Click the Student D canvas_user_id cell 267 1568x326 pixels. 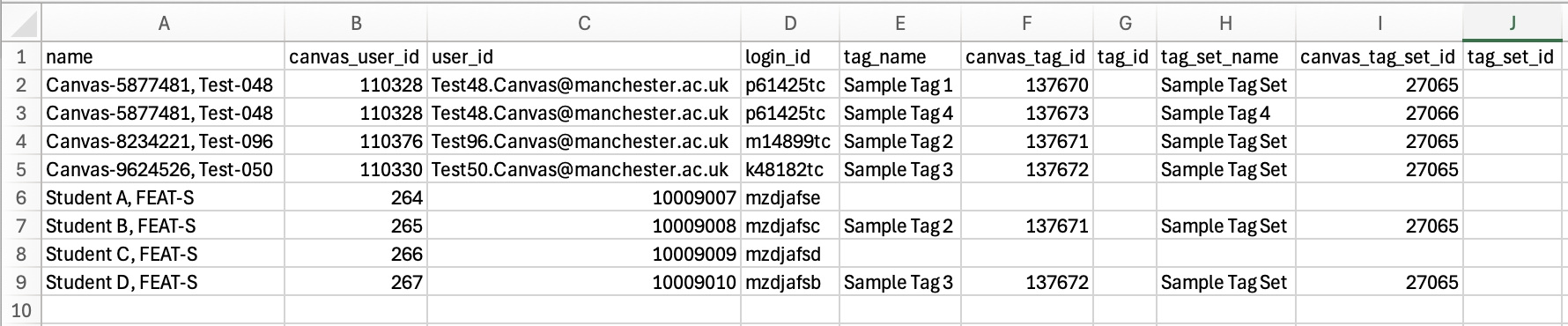tap(356, 283)
